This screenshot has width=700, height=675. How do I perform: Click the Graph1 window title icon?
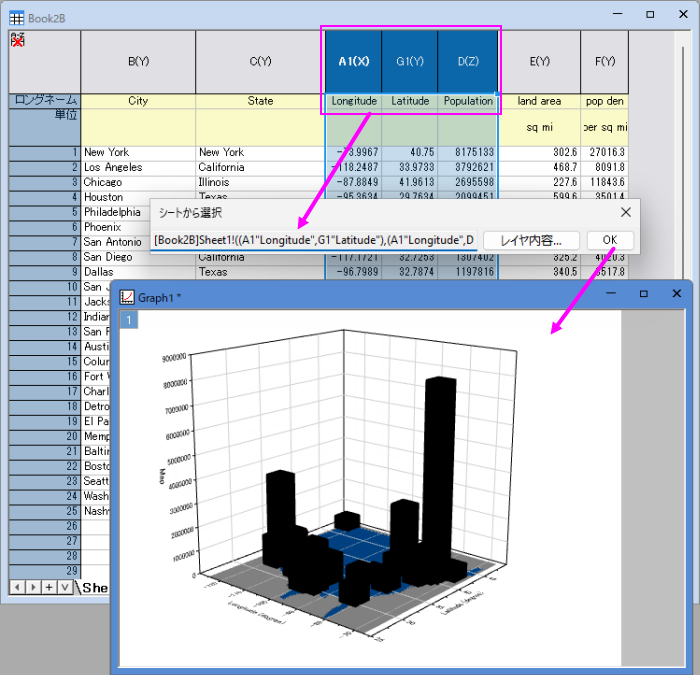[x=127, y=297]
